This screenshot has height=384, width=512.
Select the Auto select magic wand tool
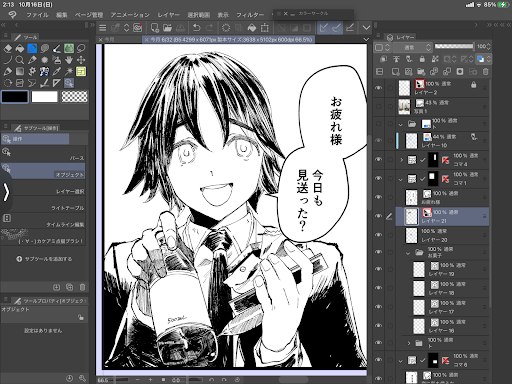tap(69, 71)
